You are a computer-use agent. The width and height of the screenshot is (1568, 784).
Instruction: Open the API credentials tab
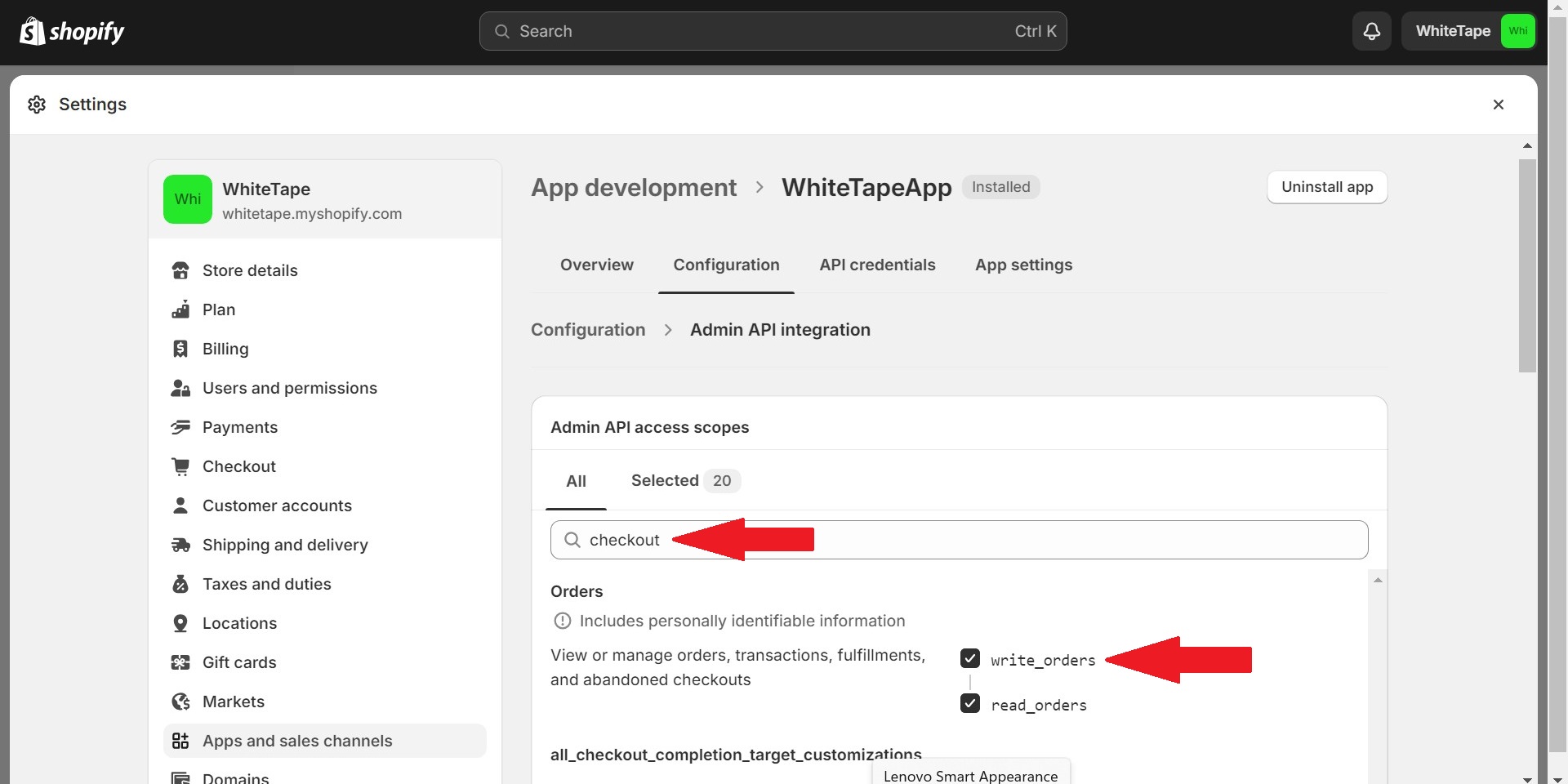[x=877, y=265]
